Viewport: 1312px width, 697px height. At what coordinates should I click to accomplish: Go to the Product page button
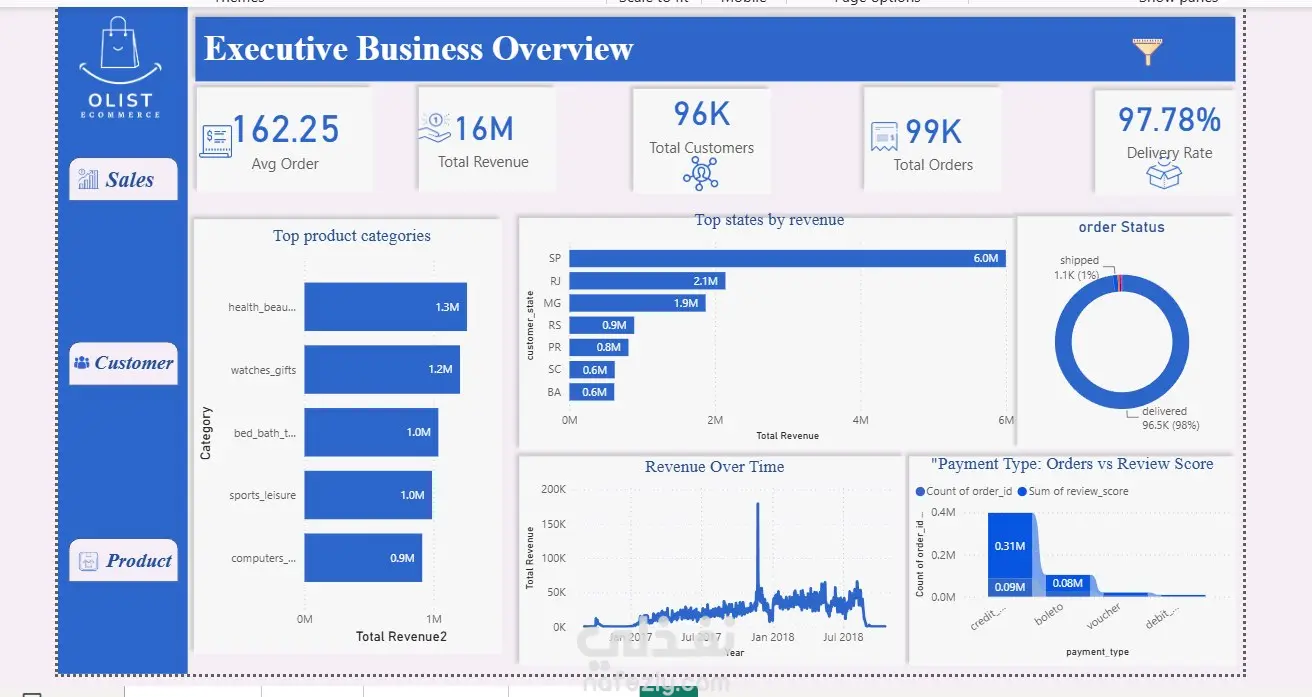(x=125, y=561)
